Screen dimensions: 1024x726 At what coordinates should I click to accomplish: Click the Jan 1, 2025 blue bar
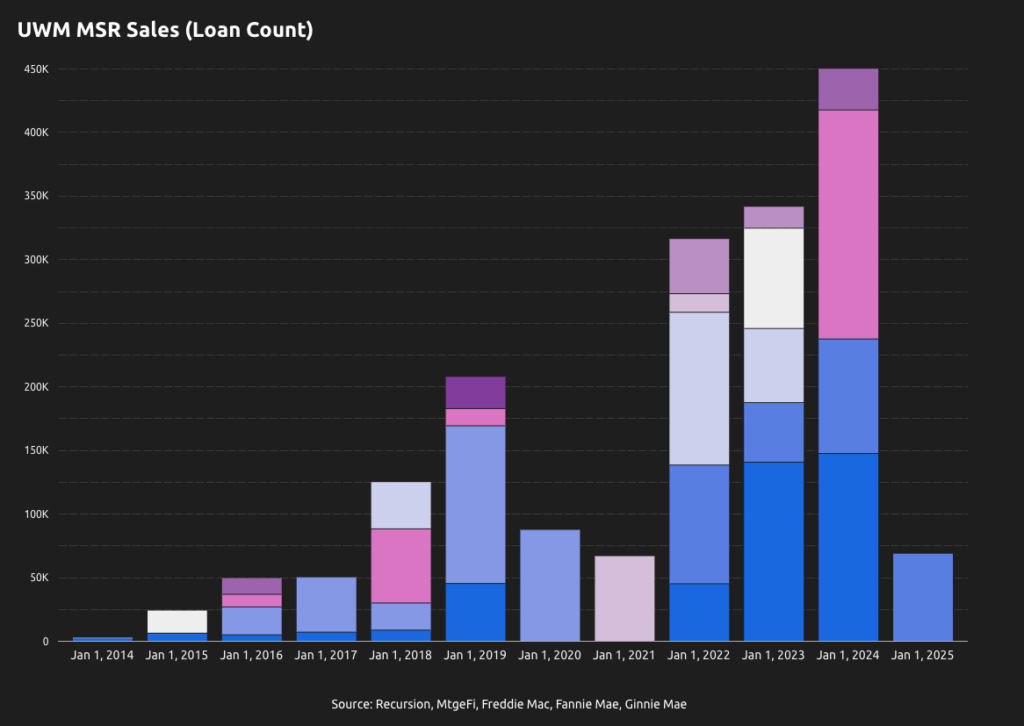(923, 597)
